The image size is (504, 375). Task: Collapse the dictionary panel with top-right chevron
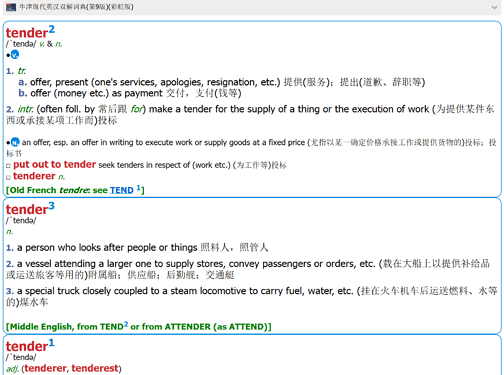(x=494, y=7)
